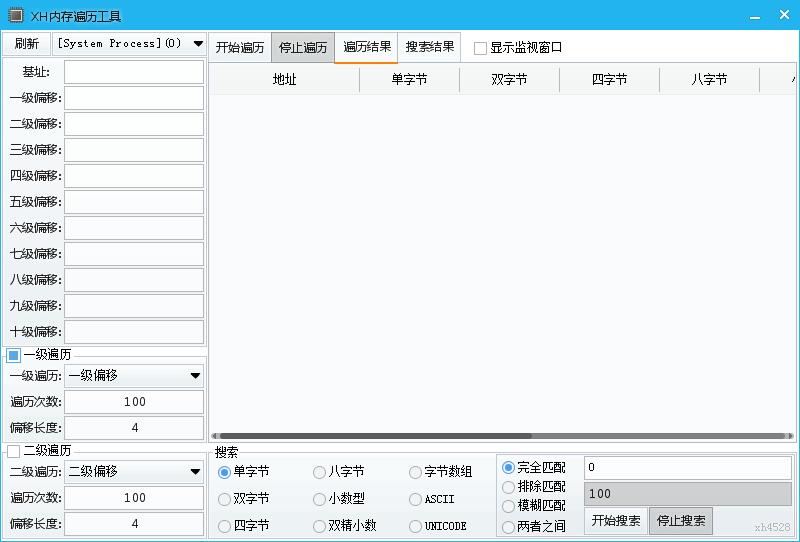The height and width of the screenshot is (542, 800).
Task: Select the 八字节 radio option
Action: click(x=320, y=472)
